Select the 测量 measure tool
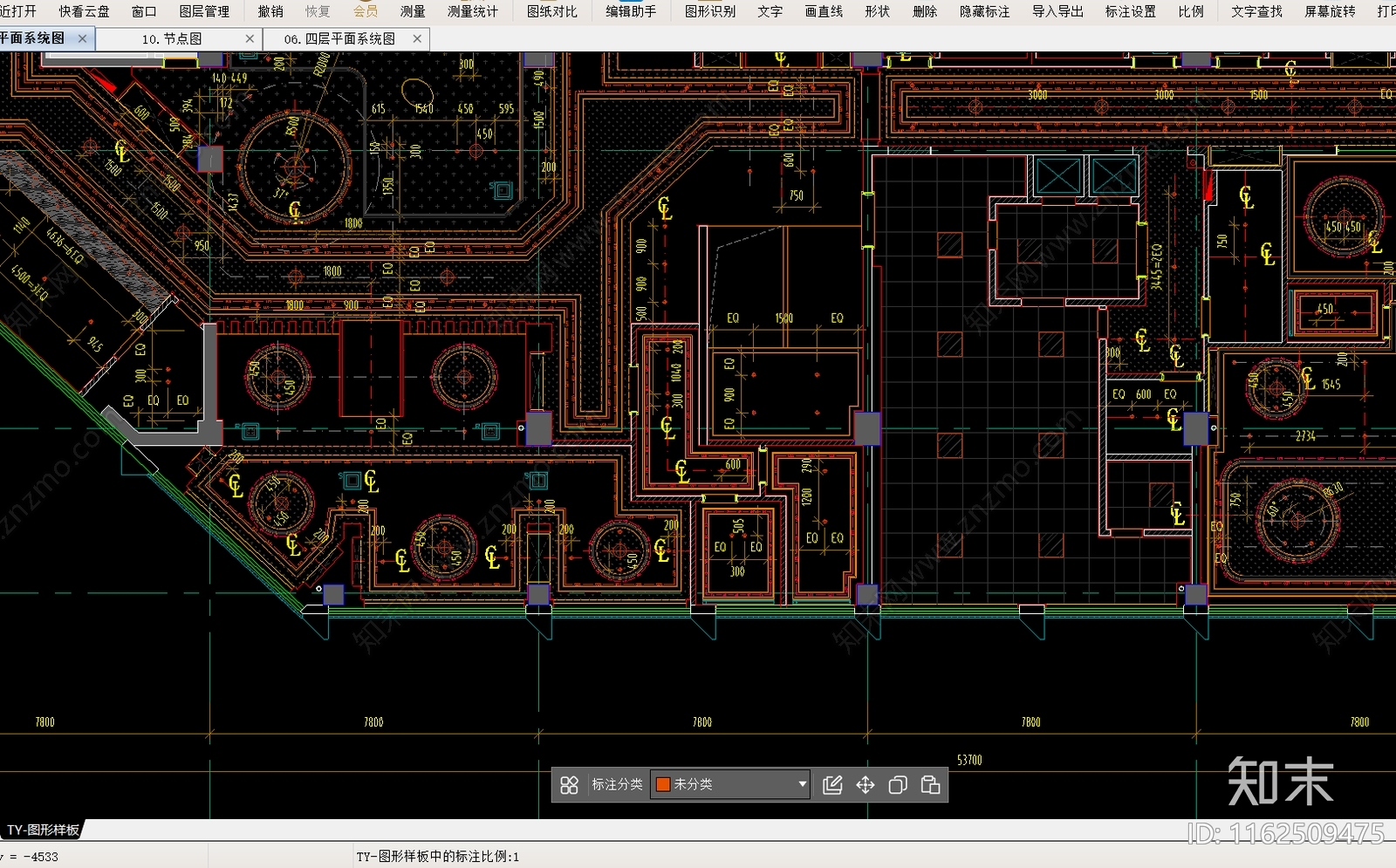This screenshot has height=868, width=1396. [413, 11]
